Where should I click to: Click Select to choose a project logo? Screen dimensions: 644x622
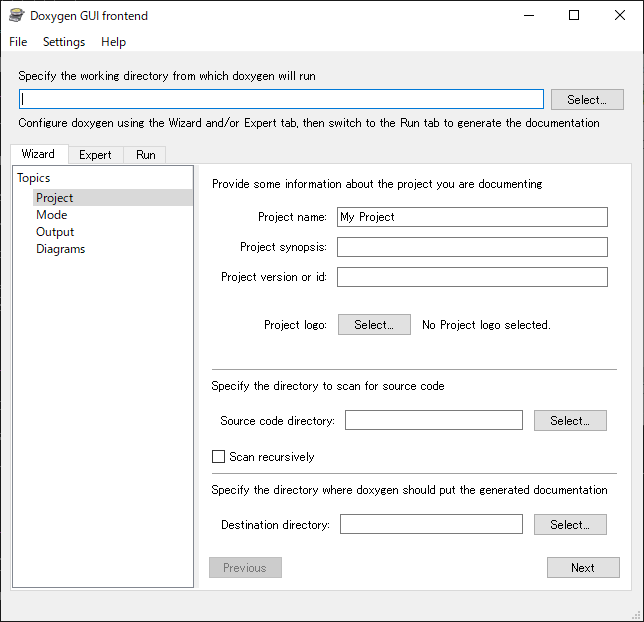click(x=374, y=325)
